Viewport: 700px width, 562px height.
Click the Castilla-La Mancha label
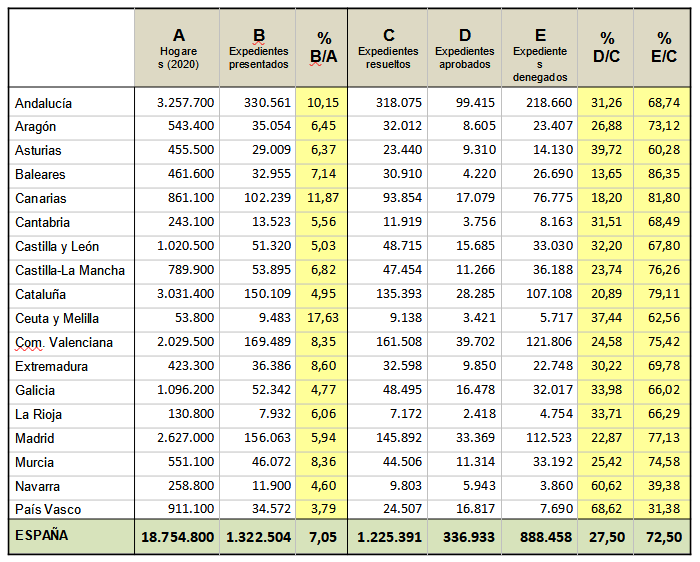[70, 271]
